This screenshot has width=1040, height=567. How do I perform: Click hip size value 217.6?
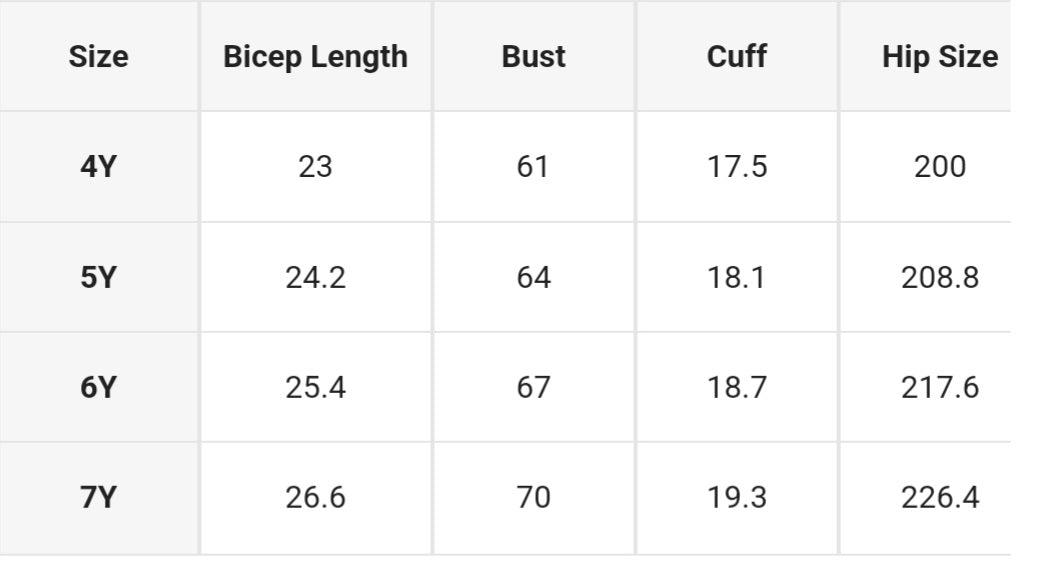[x=939, y=387]
